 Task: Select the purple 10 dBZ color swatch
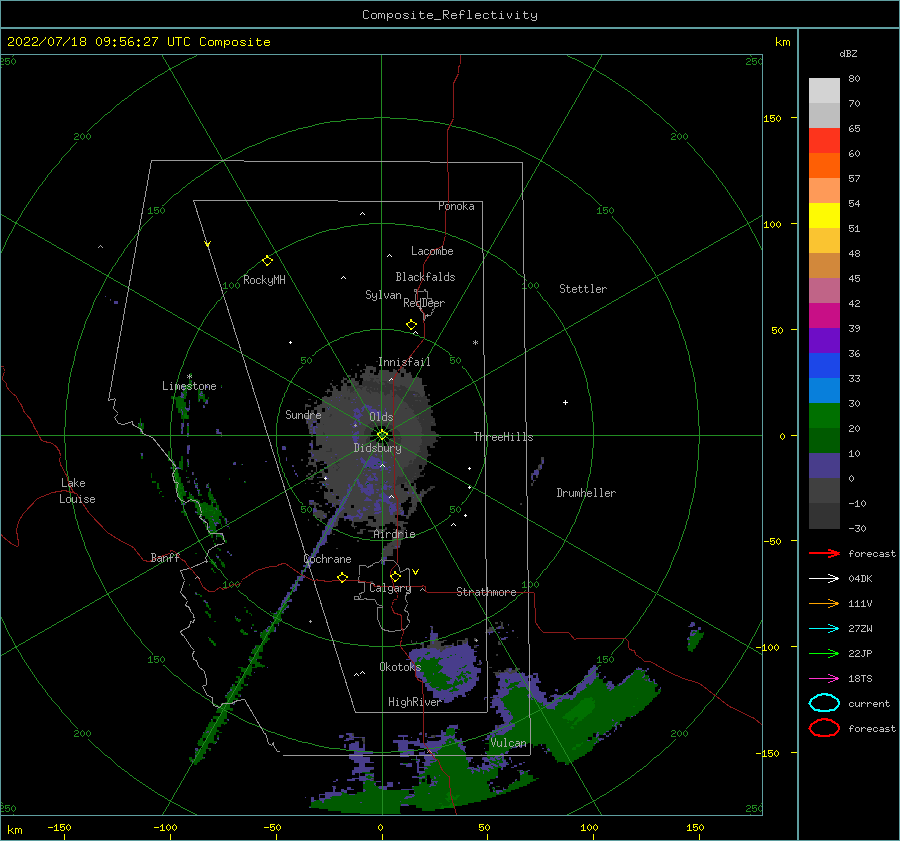tap(824, 465)
